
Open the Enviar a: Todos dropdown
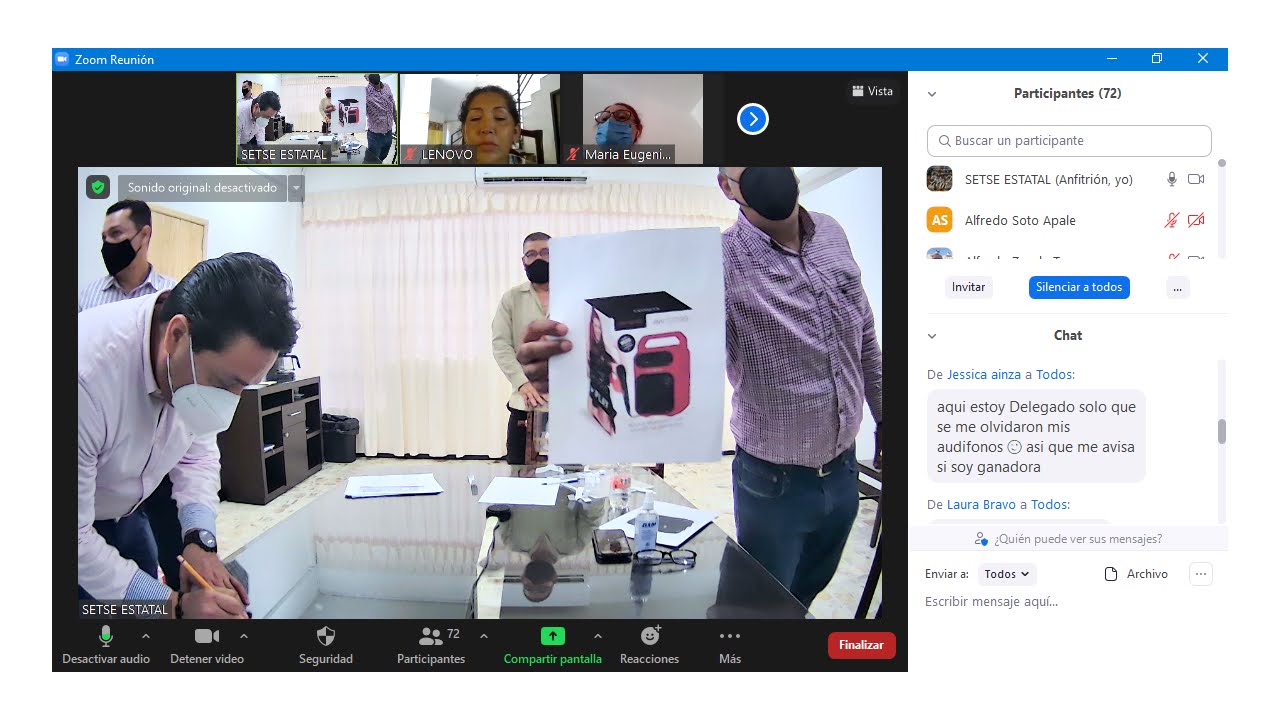tap(1007, 574)
